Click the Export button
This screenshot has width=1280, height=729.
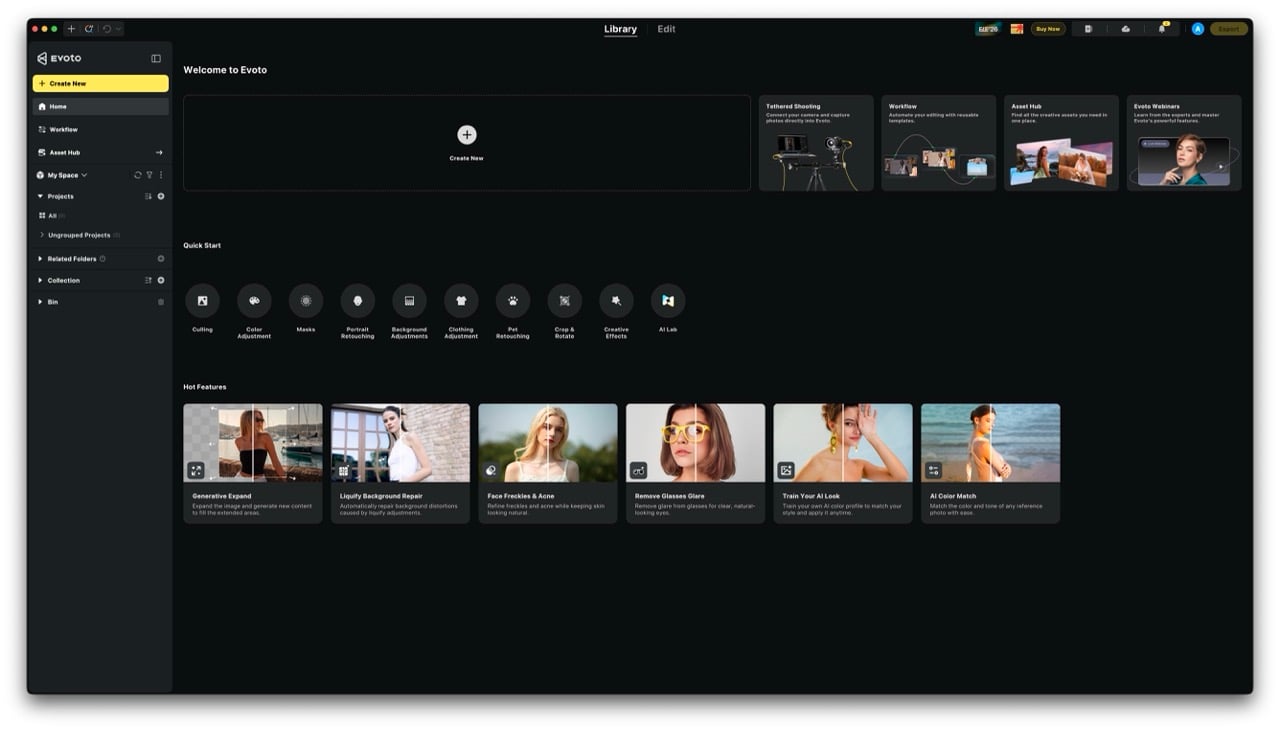point(1229,29)
